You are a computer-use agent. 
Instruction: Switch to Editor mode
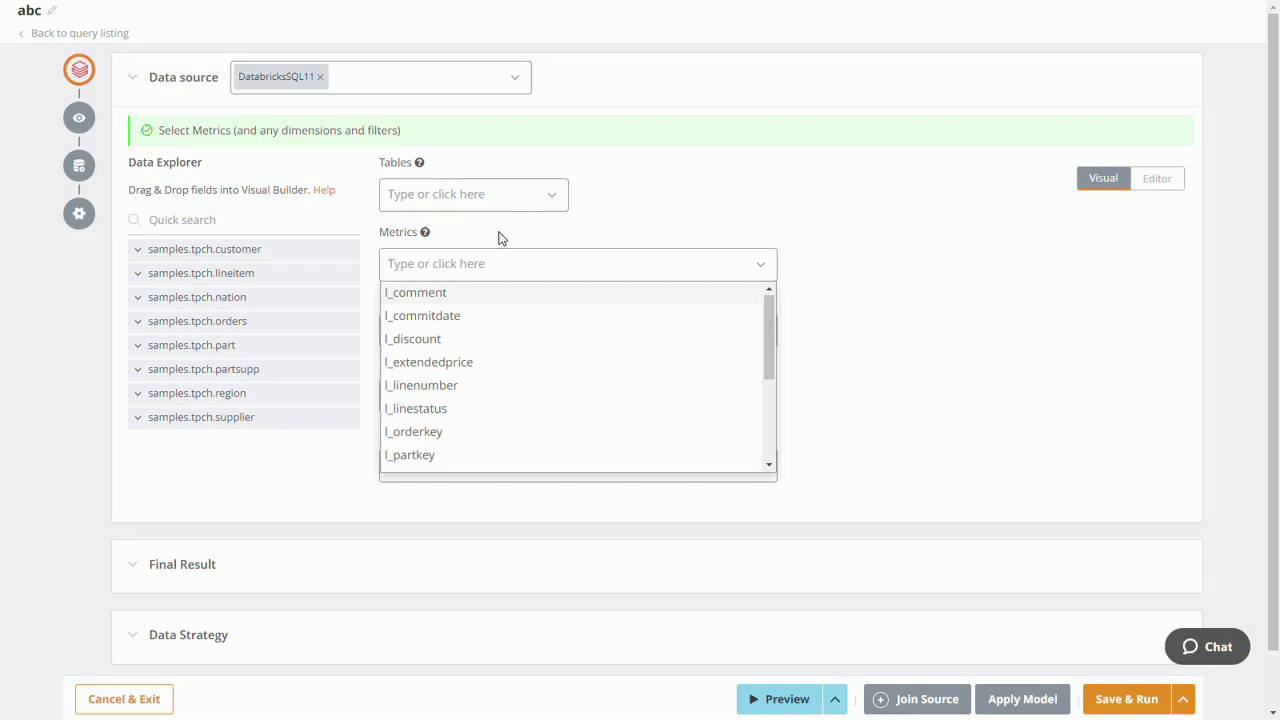tap(1157, 179)
